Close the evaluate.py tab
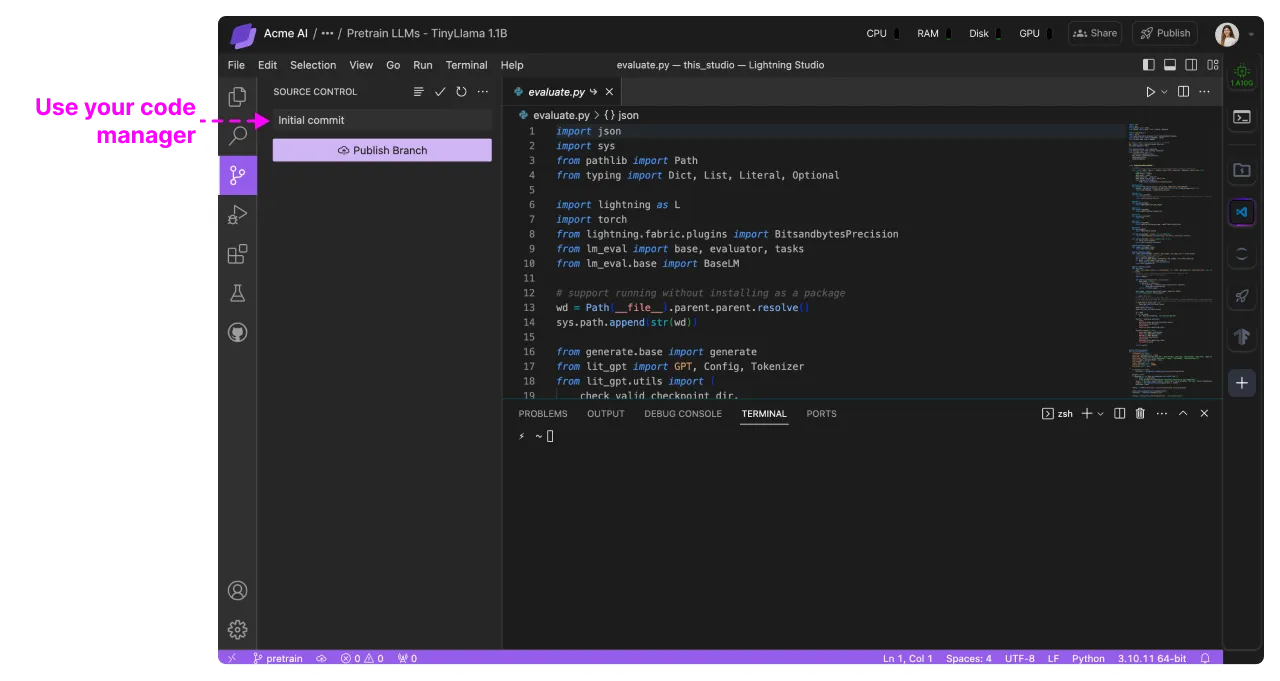The height and width of the screenshot is (681, 1280). 610,92
